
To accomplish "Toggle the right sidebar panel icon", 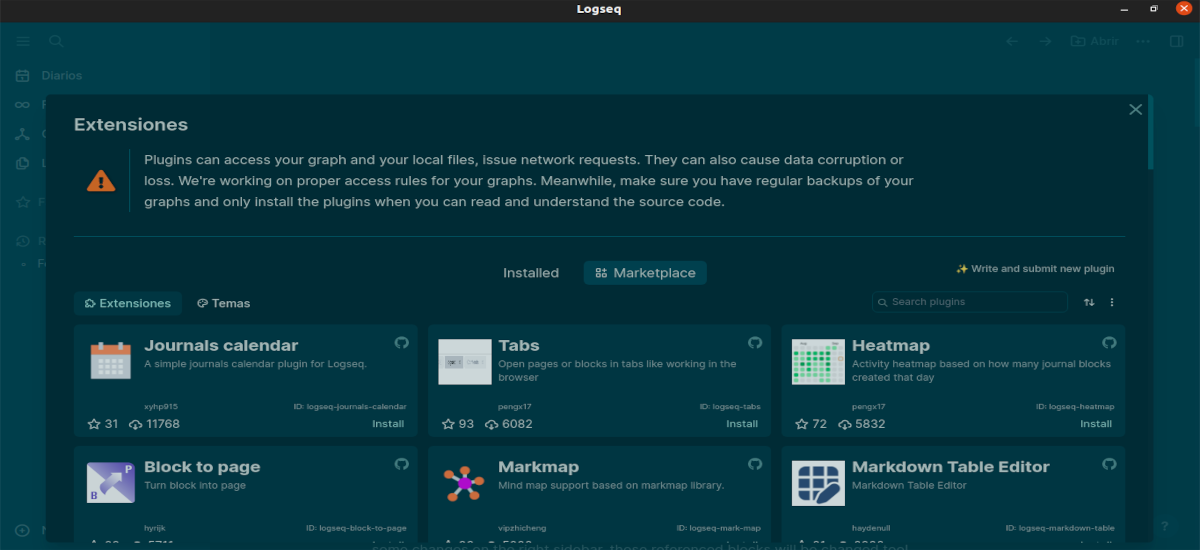I will pyautogui.click(x=1176, y=41).
